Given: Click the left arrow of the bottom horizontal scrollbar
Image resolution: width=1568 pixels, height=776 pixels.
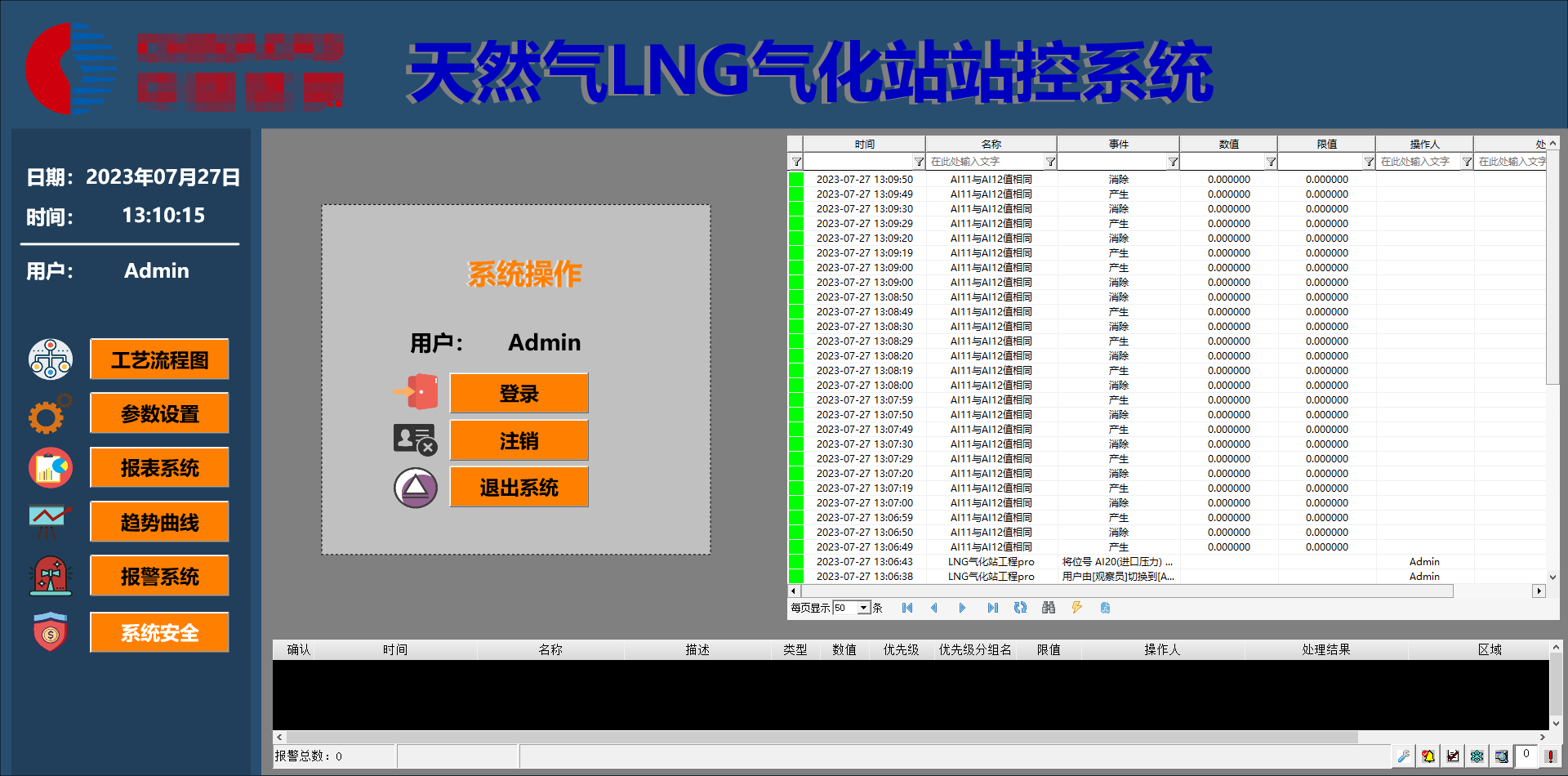Looking at the screenshot, I should 278,736.
